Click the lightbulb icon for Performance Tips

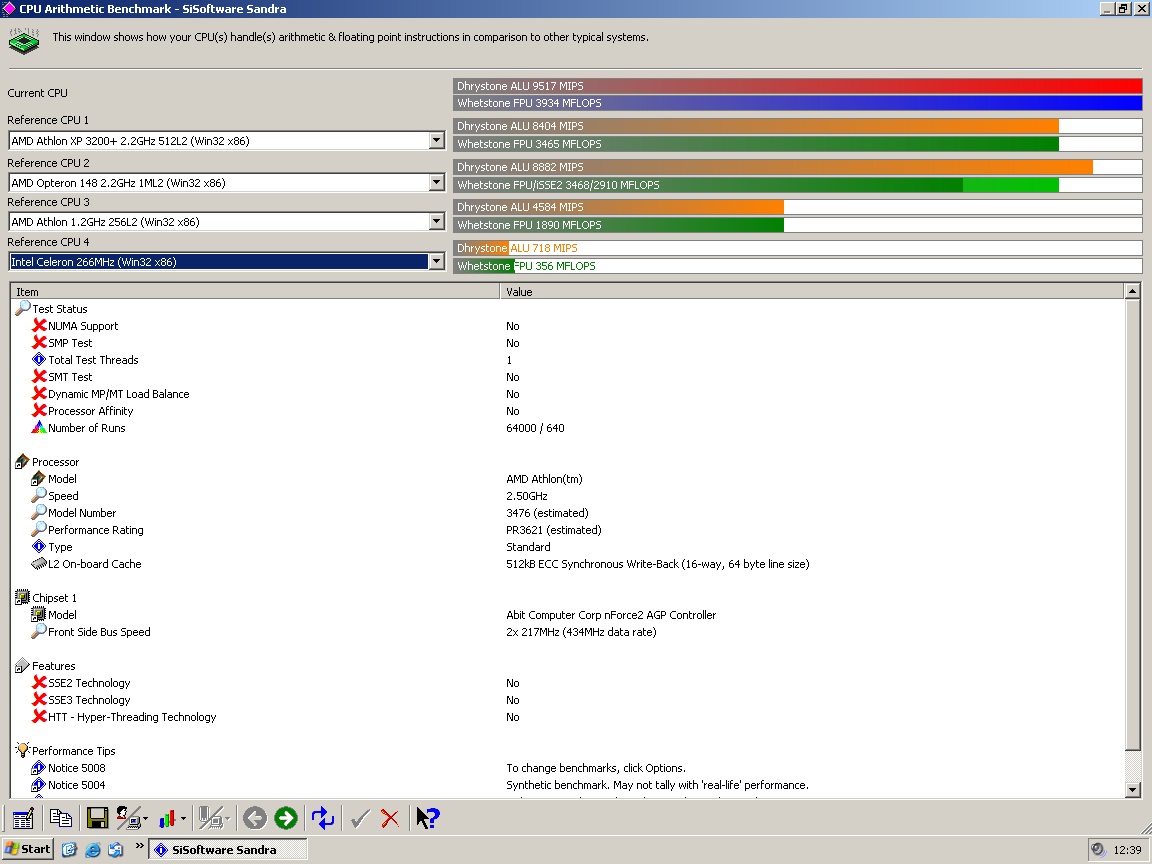pyautogui.click(x=22, y=750)
